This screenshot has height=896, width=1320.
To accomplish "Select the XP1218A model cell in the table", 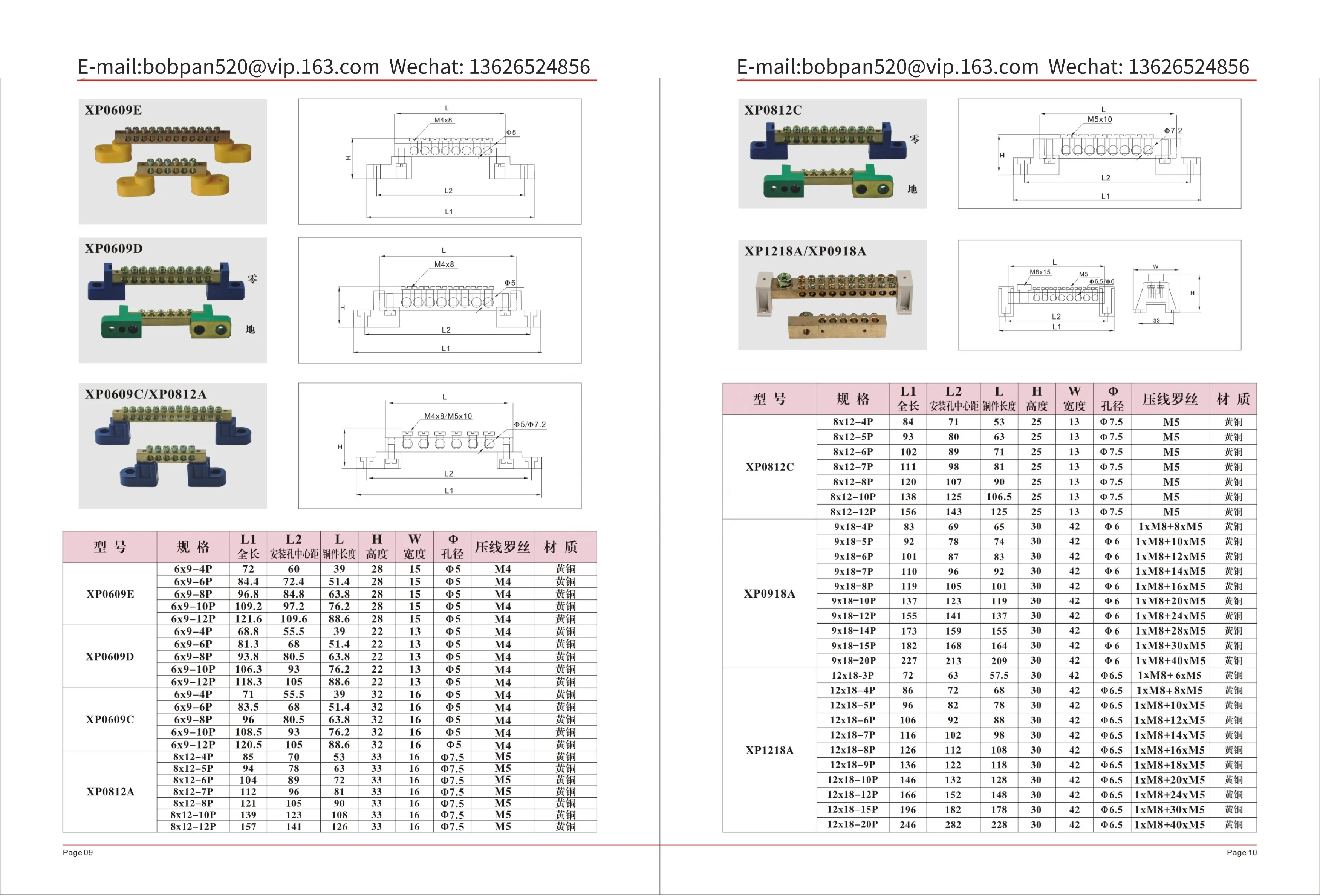I will pos(769,750).
